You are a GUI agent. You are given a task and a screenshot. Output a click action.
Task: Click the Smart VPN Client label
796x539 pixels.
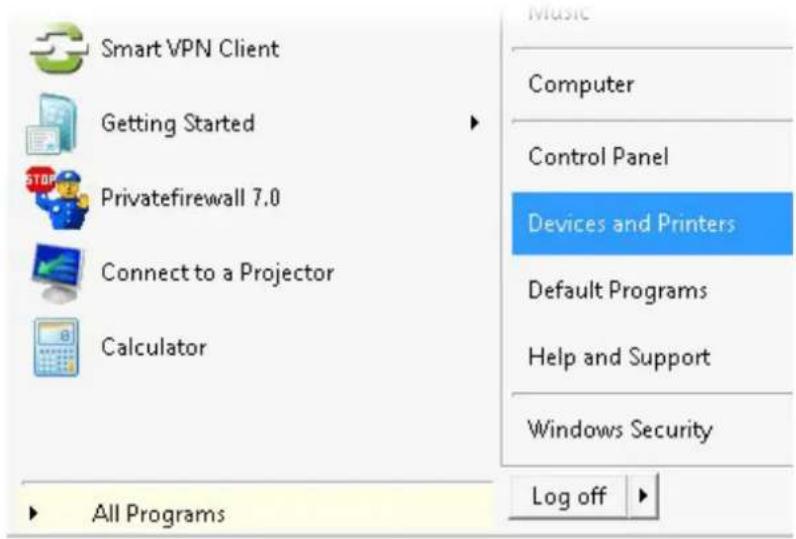(x=190, y=49)
